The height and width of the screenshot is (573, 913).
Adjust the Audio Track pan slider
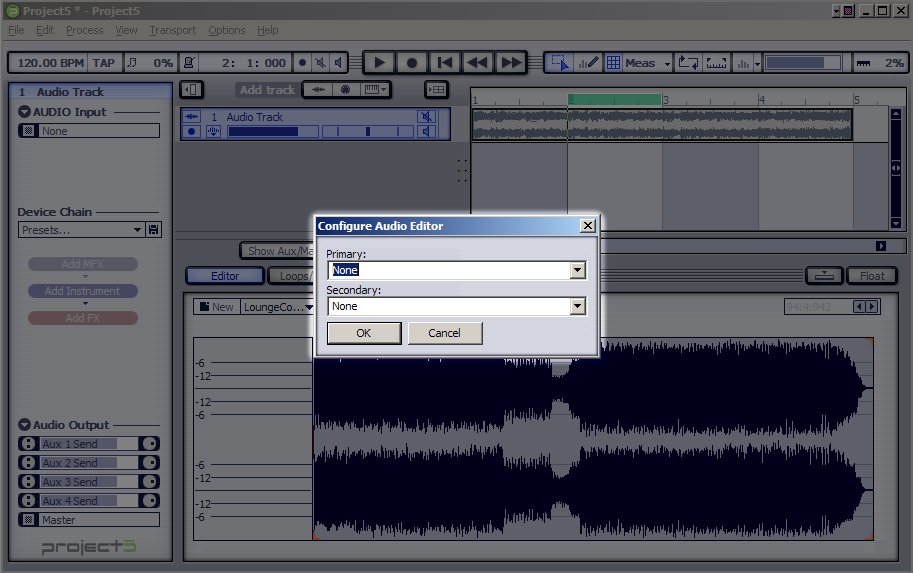(x=367, y=132)
